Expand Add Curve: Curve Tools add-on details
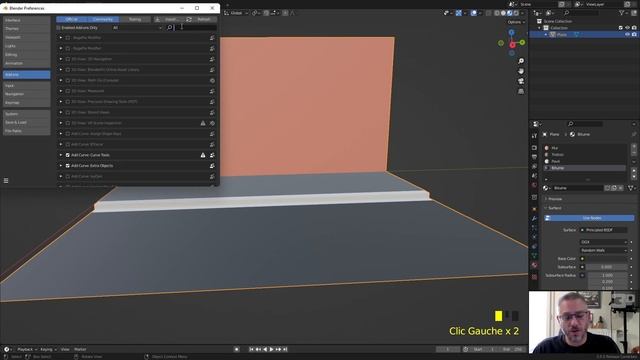 point(61,155)
